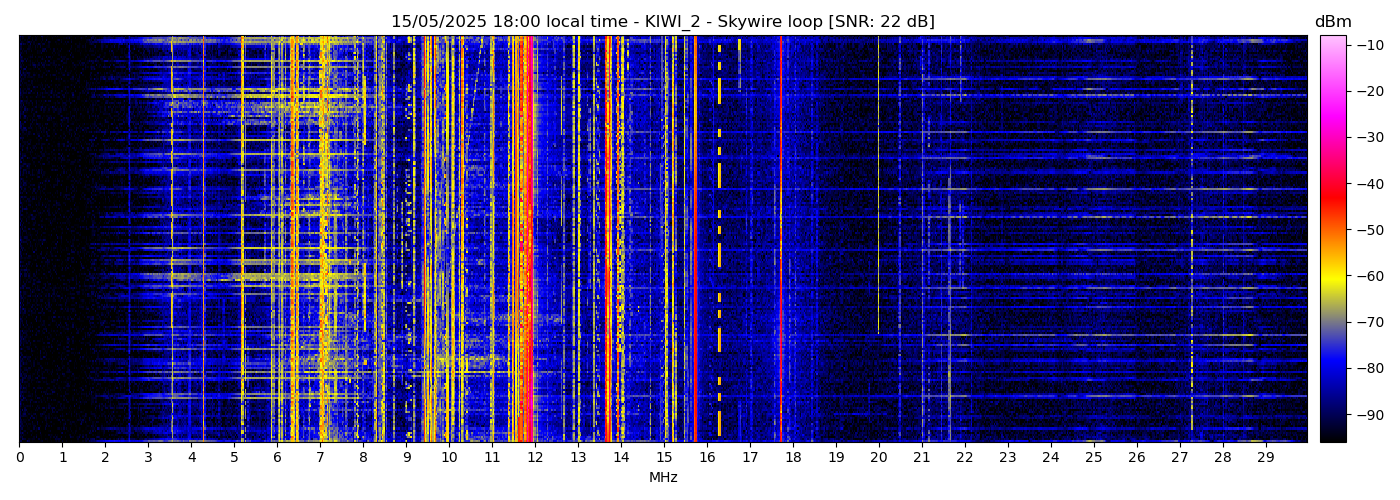
Task: Click the dBm label above the colorbar
Action: (1332, 22)
